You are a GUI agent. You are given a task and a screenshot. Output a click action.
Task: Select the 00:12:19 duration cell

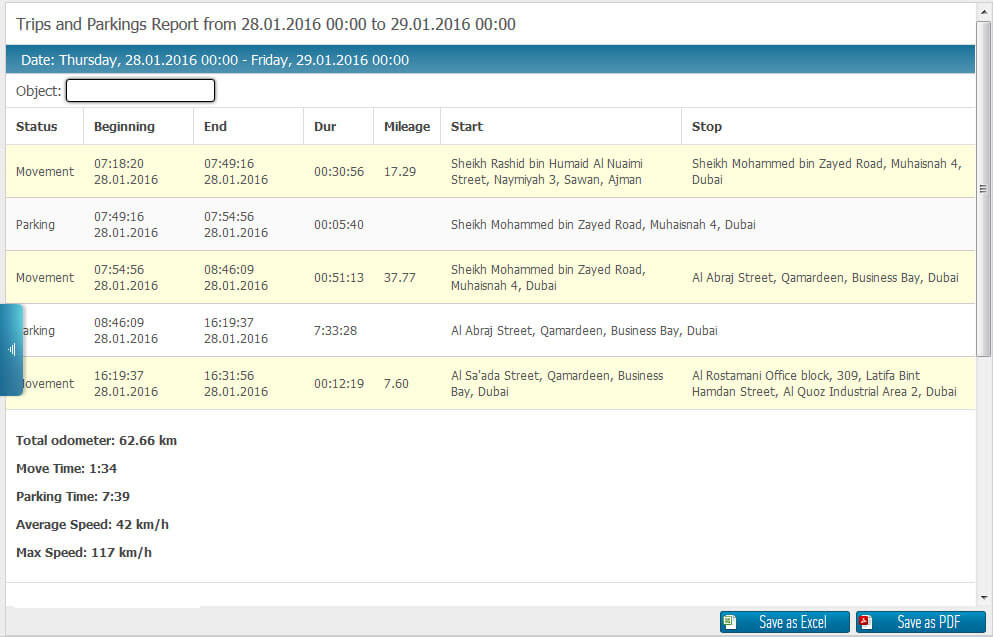pyautogui.click(x=339, y=384)
